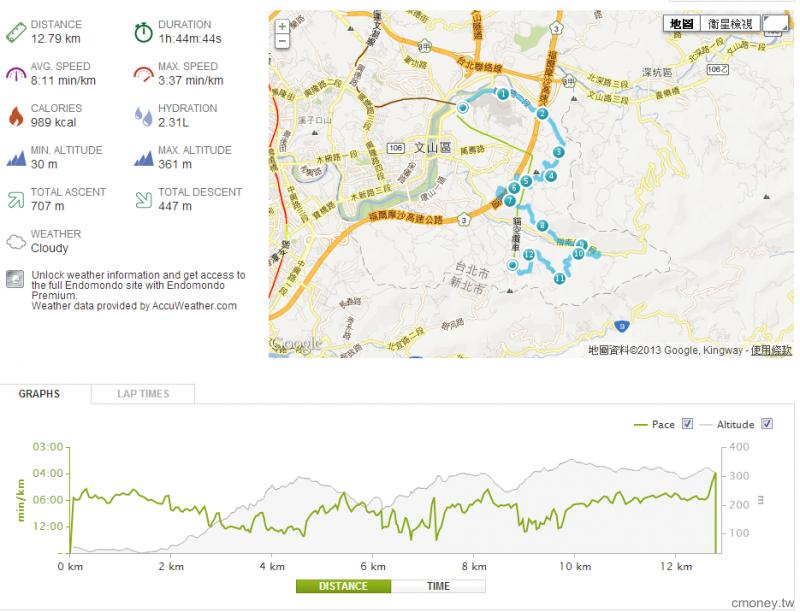Click the Google logo on the map
The height and width of the screenshot is (612, 800).
coord(296,344)
